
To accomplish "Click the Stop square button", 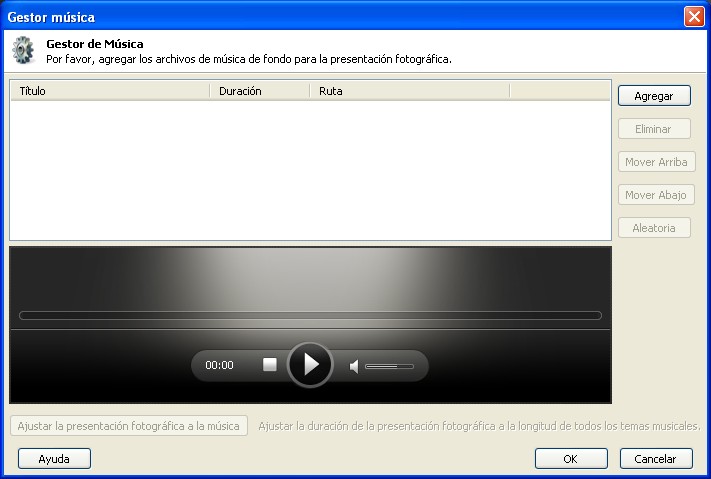I will (270, 365).
